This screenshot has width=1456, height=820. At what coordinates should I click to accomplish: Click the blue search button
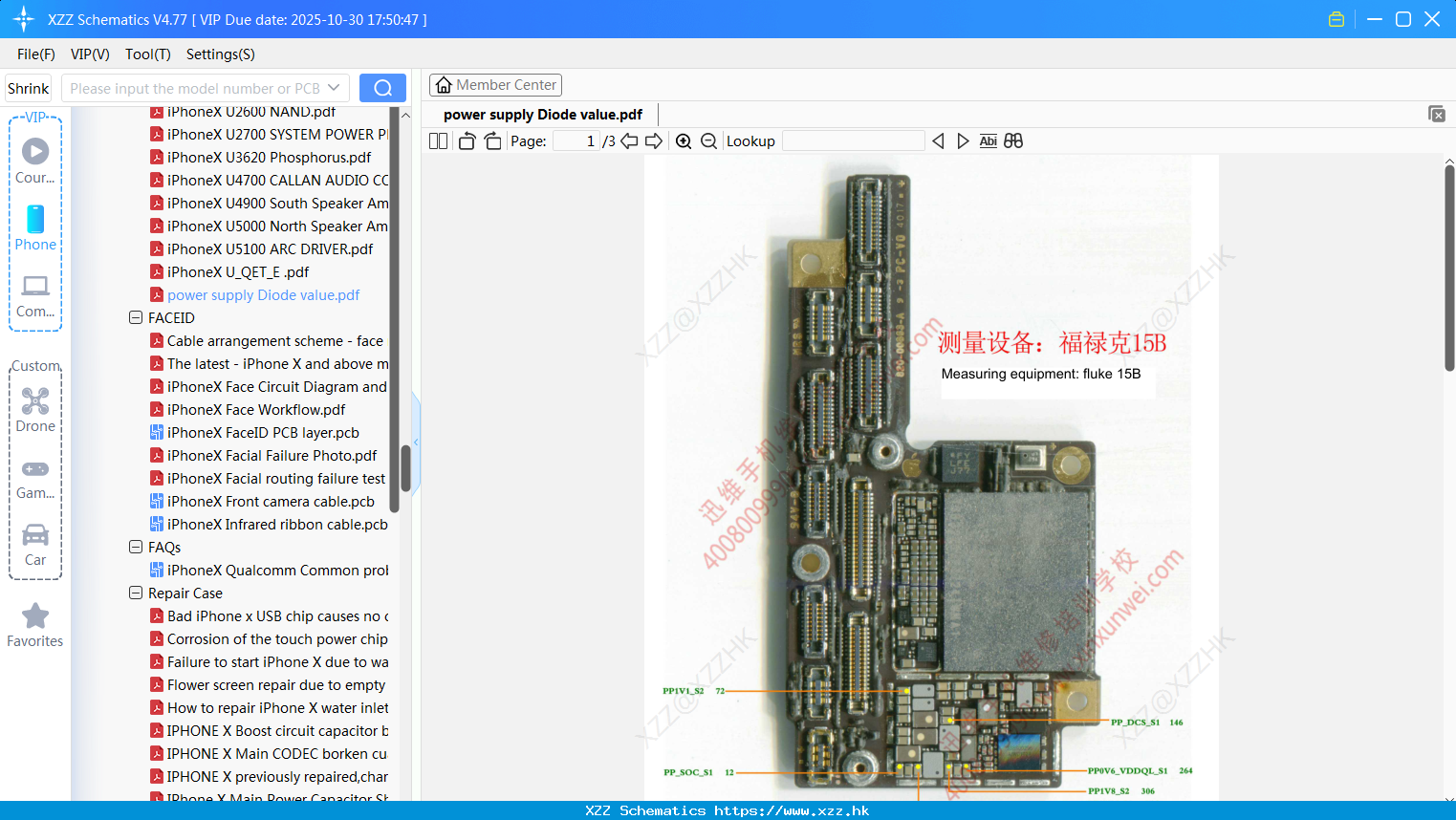pos(382,88)
